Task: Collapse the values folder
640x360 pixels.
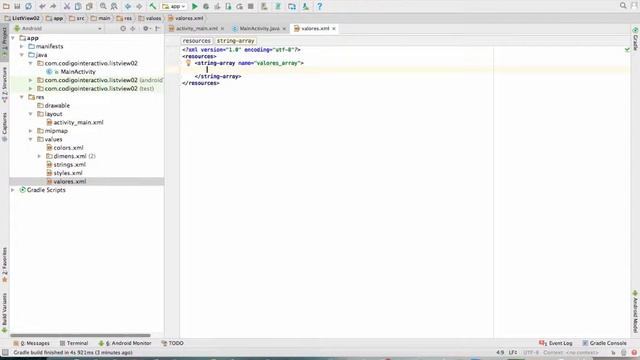Action: point(31,139)
